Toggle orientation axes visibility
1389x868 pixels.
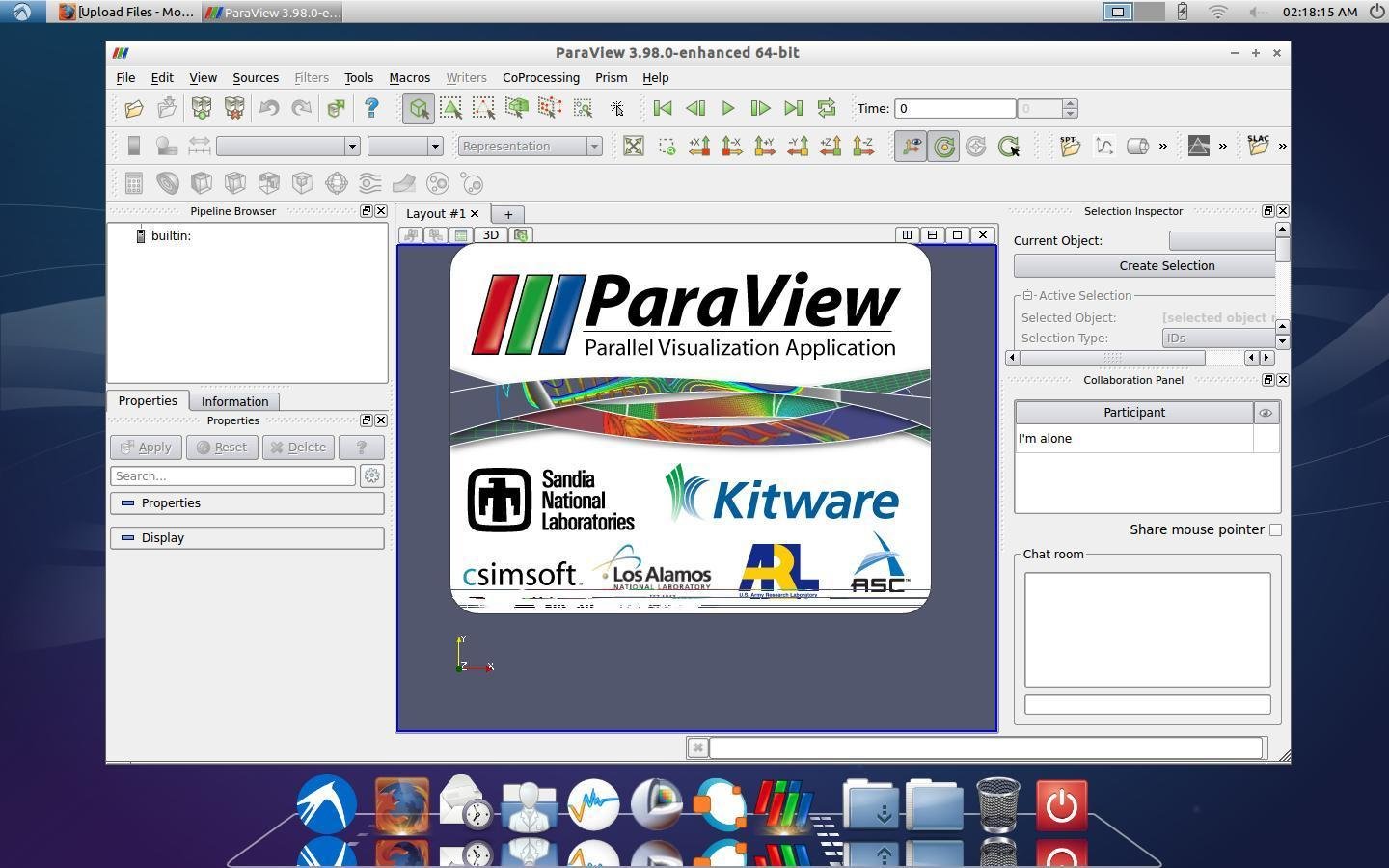click(911, 146)
